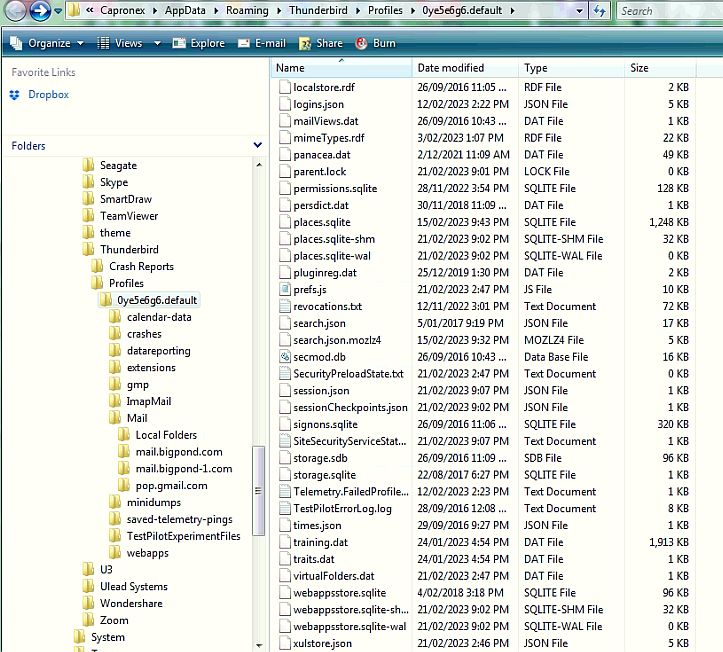The width and height of the screenshot is (723, 652).
Task: Select the localstore.rdf file icon
Action: 285,87
